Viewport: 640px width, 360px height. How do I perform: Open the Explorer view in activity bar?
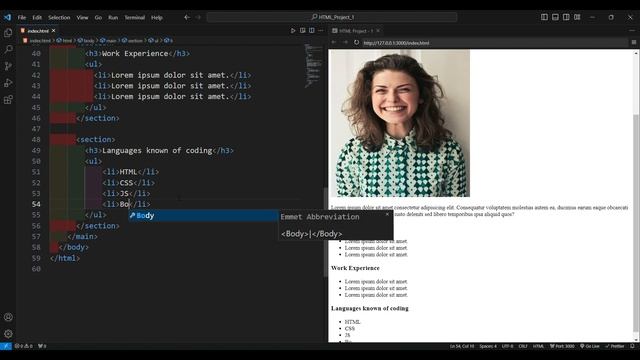8,33
